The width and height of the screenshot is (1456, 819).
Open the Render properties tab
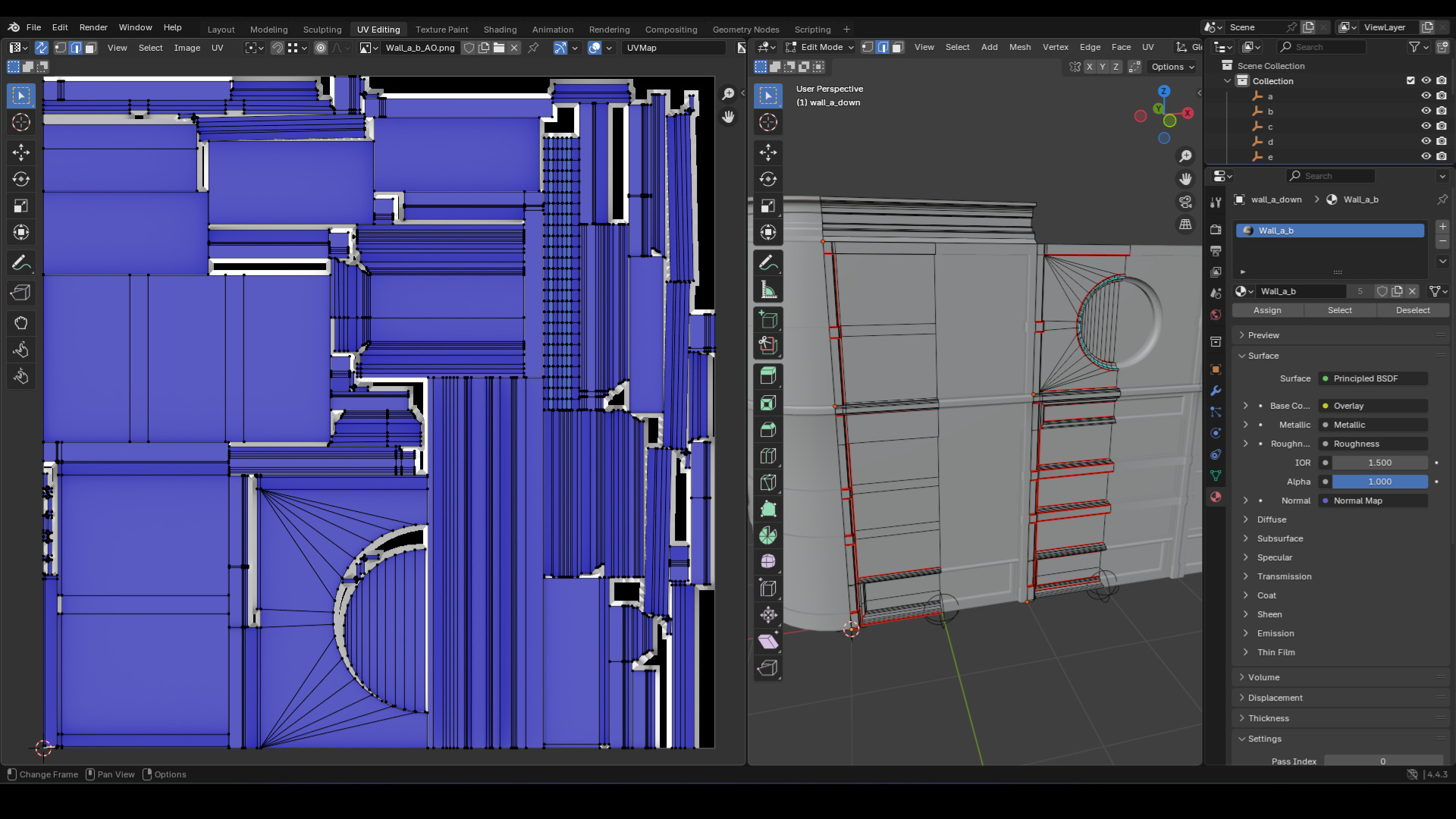pyautogui.click(x=1216, y=229)
